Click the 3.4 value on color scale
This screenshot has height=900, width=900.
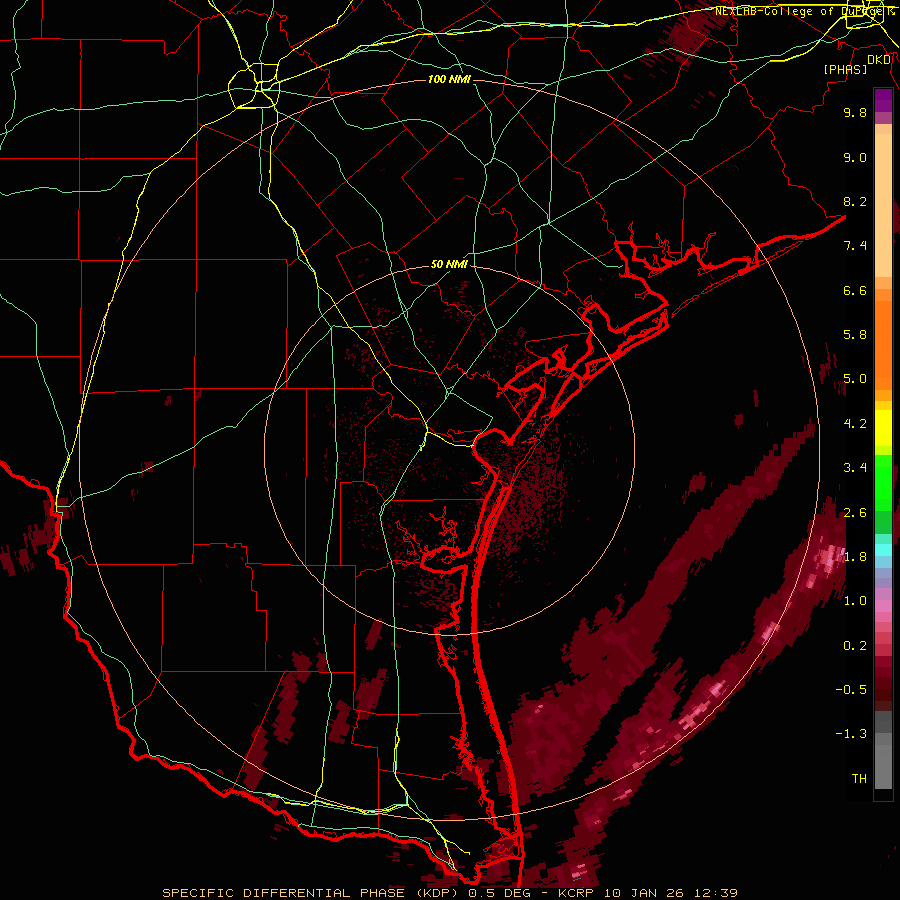(855, 468)
